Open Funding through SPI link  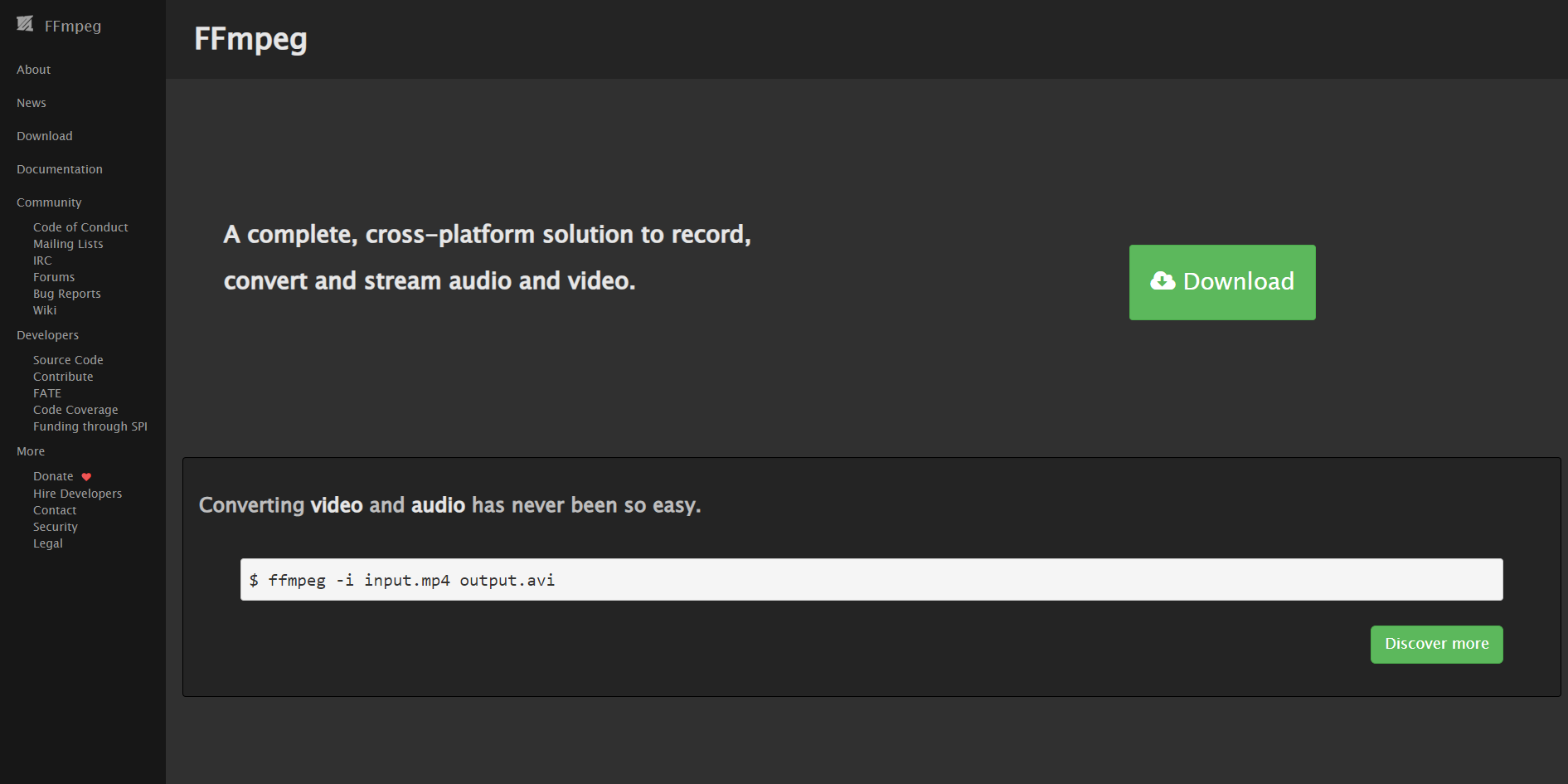coord(90,426)
